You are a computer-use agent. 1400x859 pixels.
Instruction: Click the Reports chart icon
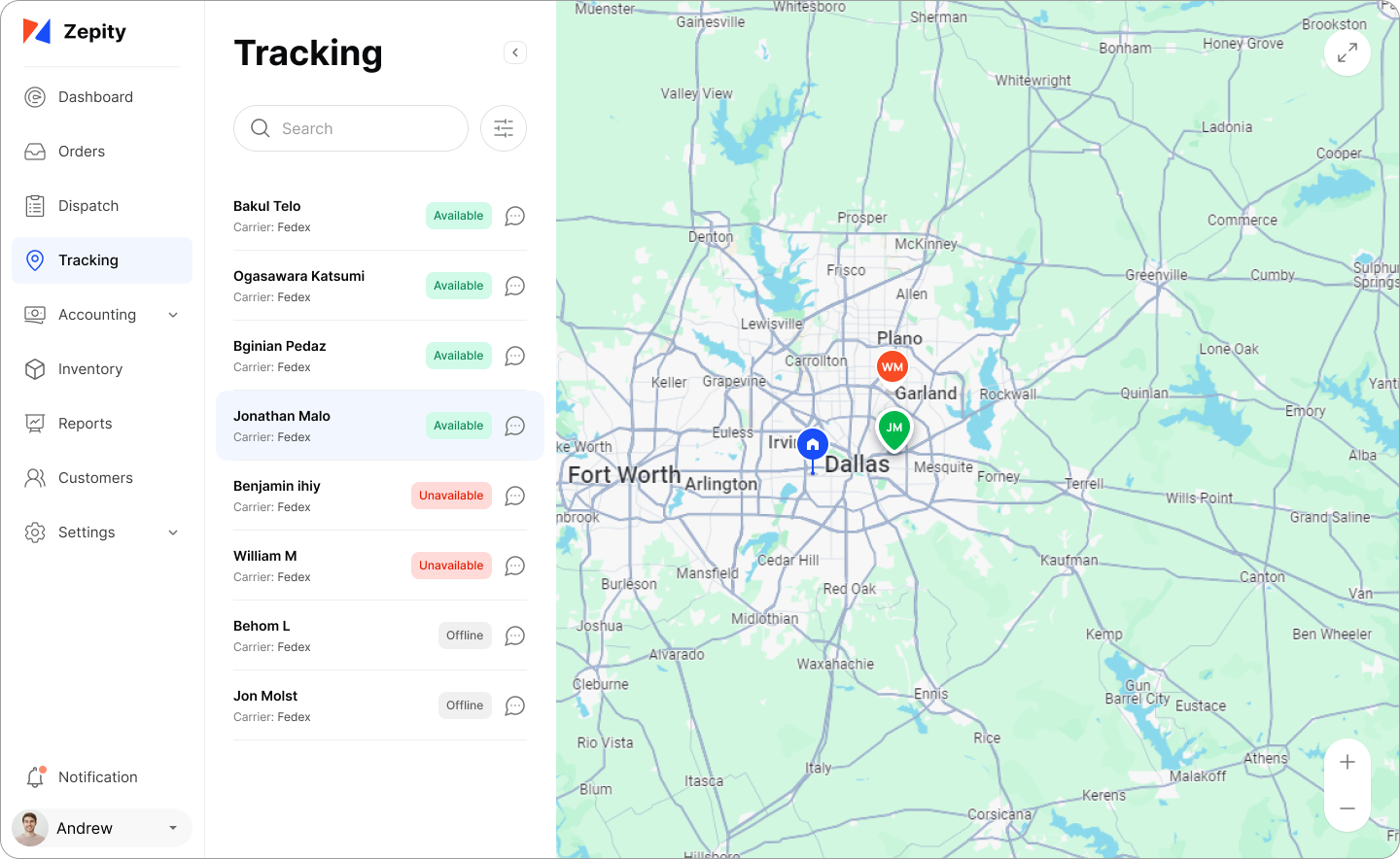35,423
